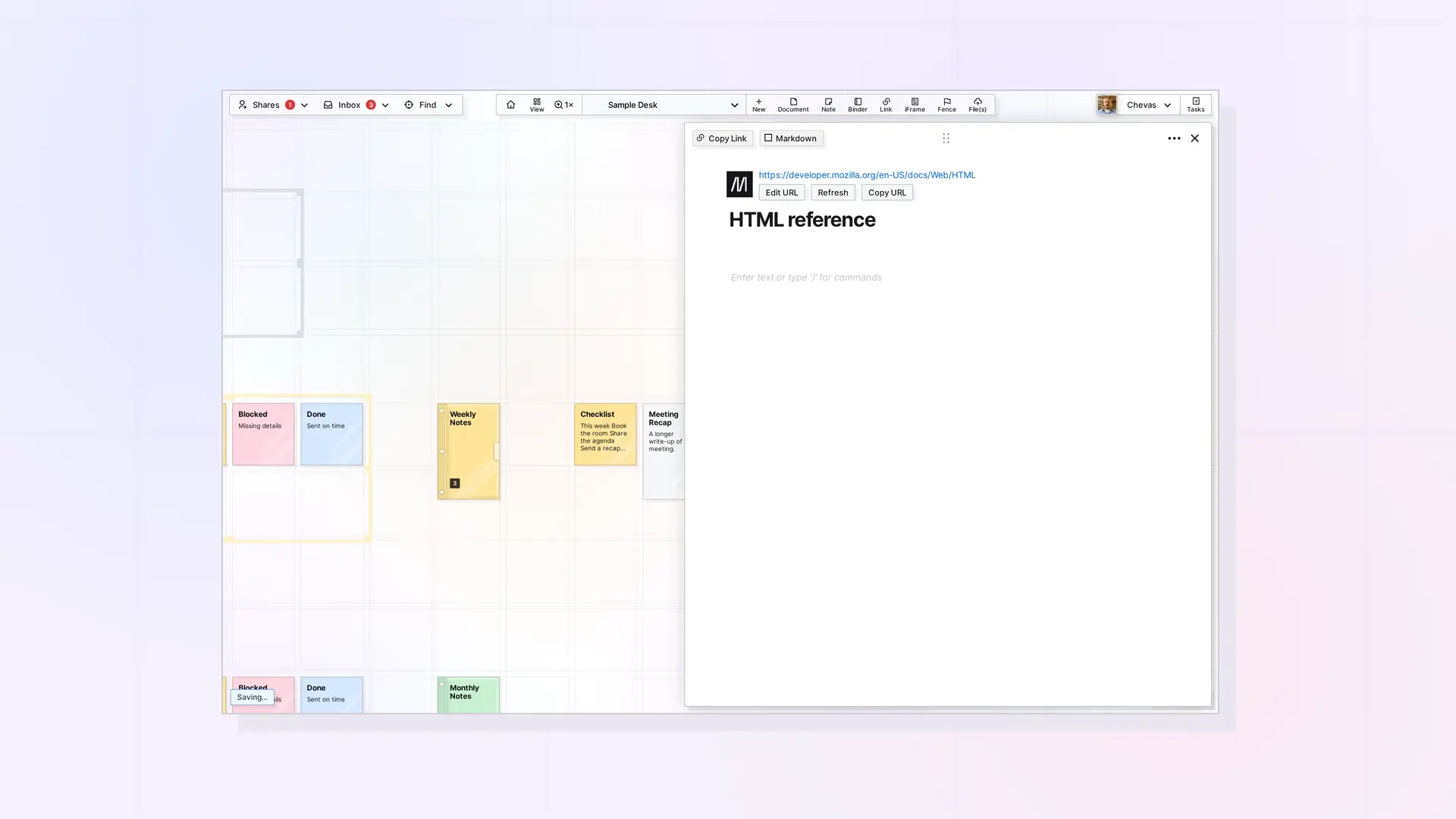Click the '3' badge on Weekly Notes
This screenshot has width=1456, height=819.
[455, 483]
